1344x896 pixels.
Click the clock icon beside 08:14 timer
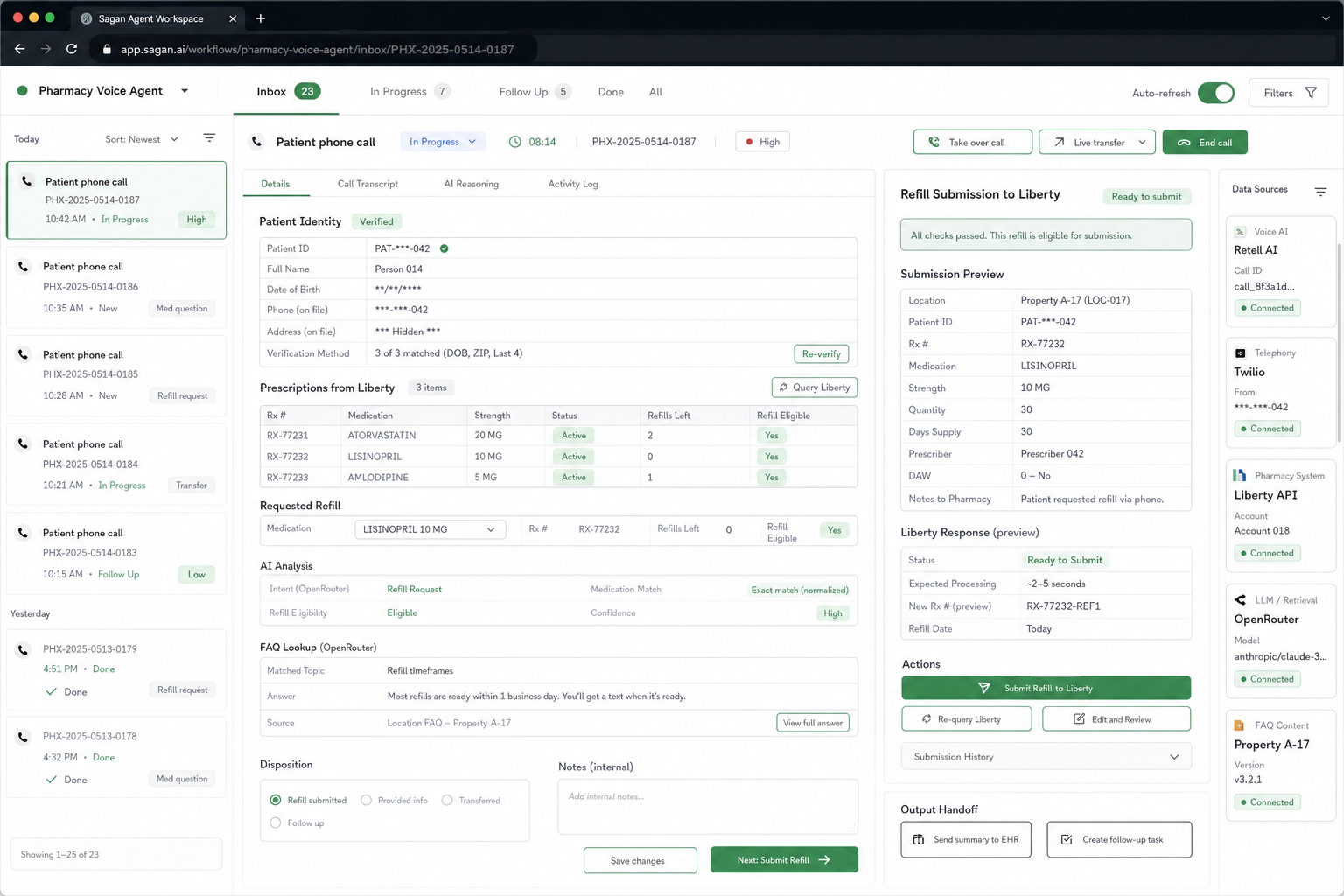point(515,142)
